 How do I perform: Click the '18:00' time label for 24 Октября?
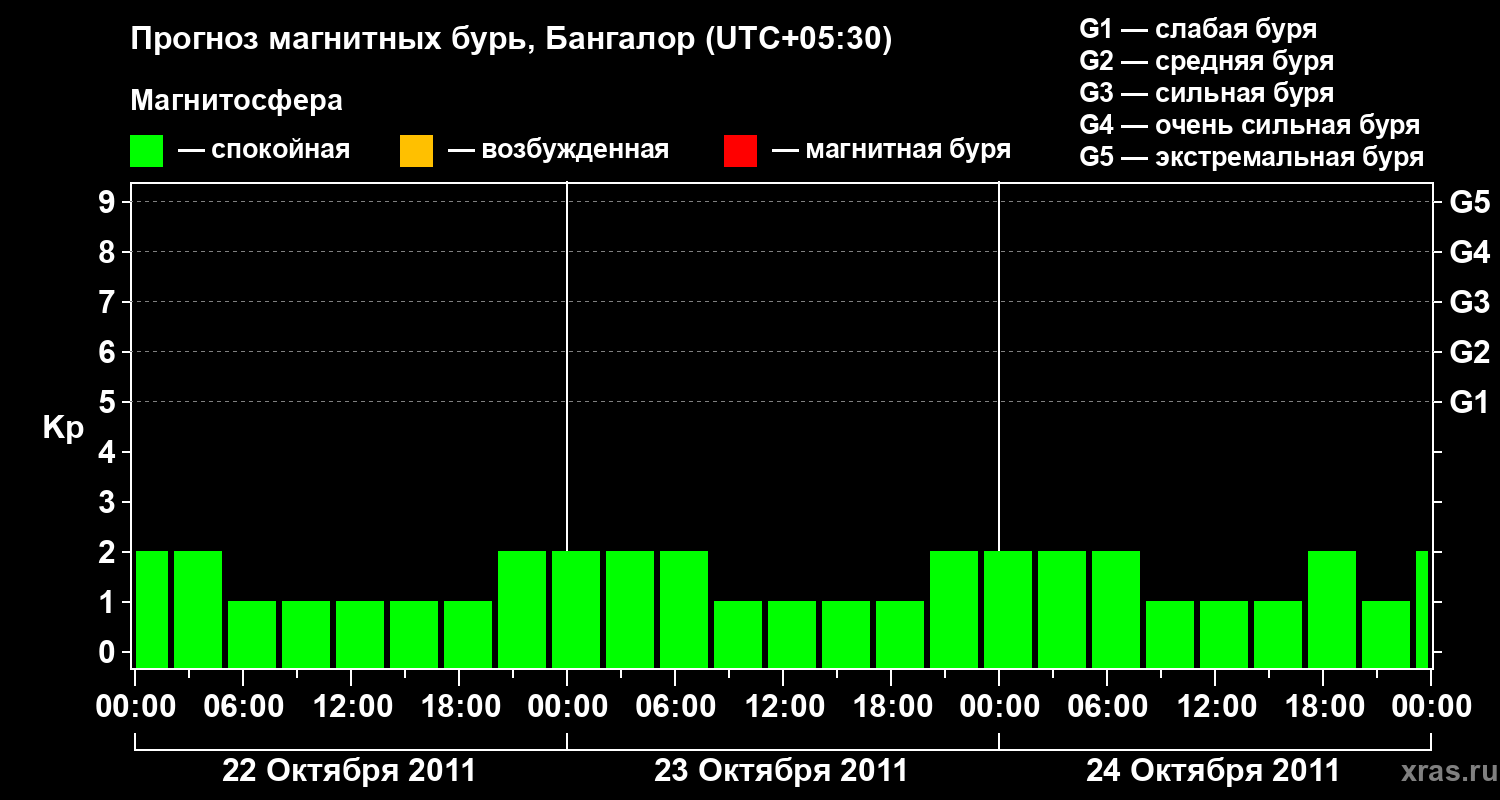pyautogui.click(x=1323, y=707)
